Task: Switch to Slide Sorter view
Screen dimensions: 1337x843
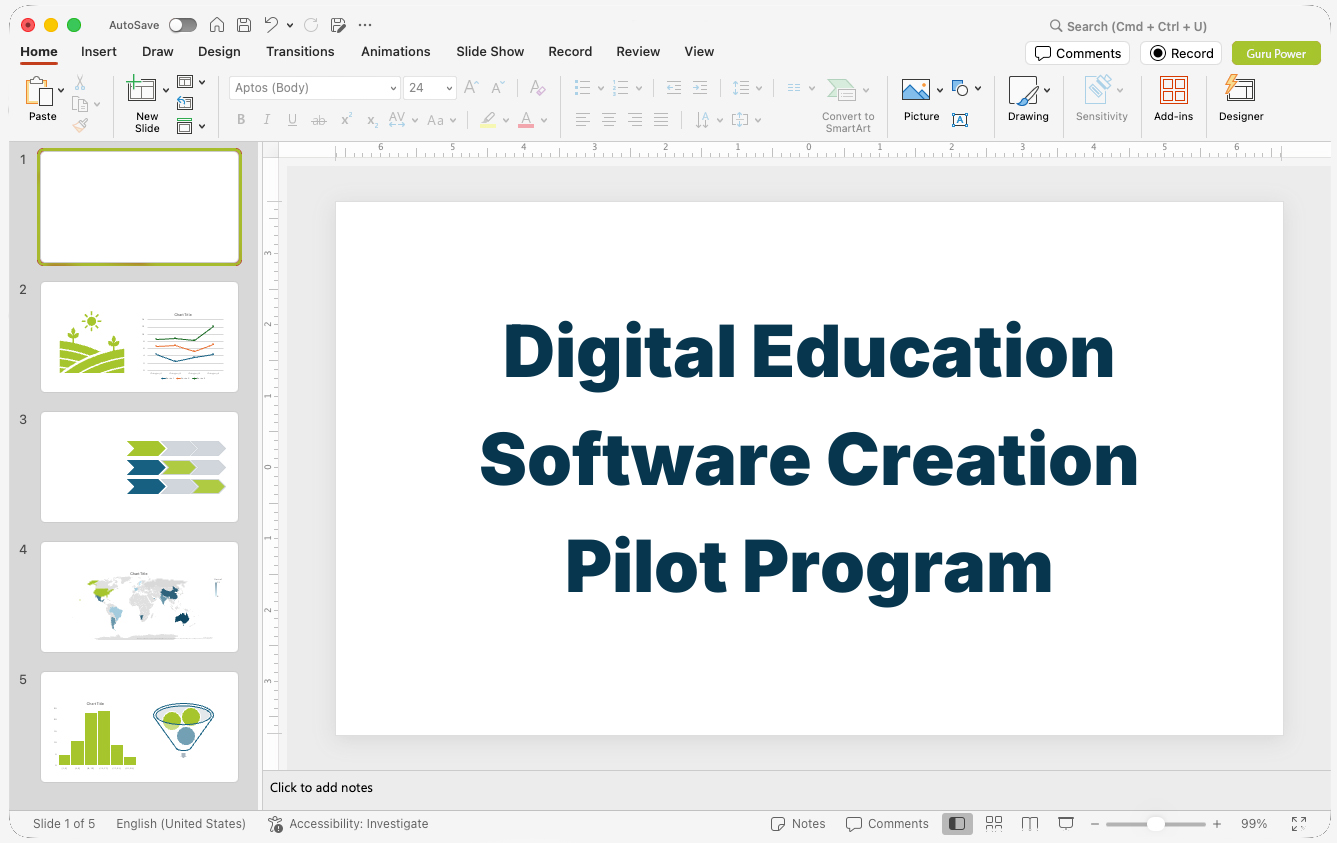Action: [x=994, y=824]
